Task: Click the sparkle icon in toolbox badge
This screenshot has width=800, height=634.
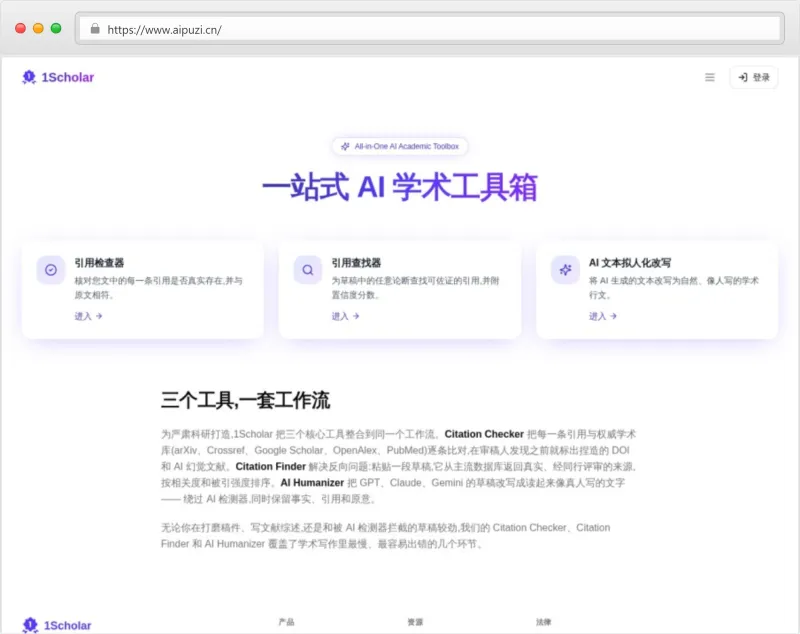Action: pos(345,146)
